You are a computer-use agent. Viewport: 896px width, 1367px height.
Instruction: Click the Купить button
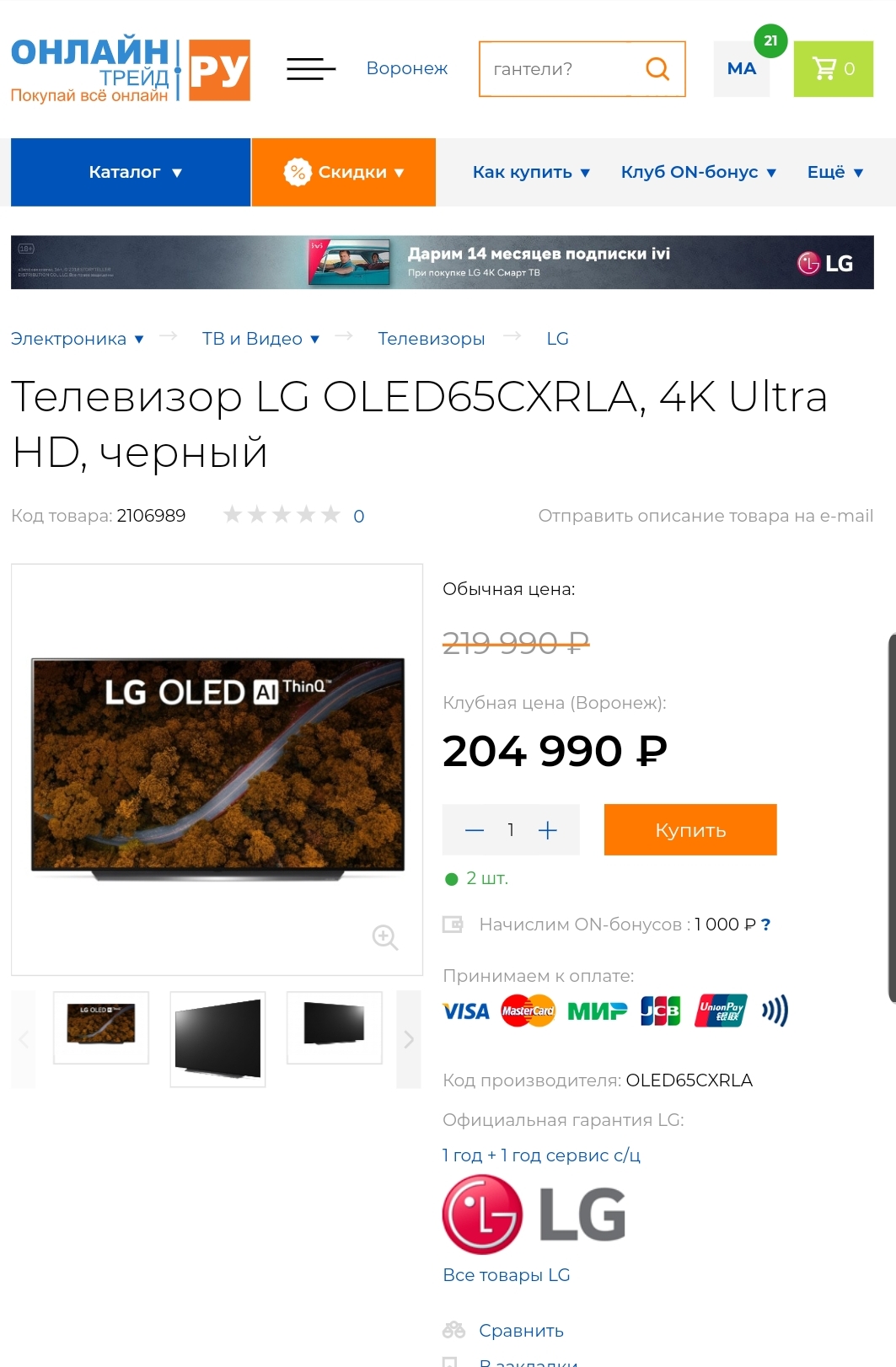pos(690,830)
